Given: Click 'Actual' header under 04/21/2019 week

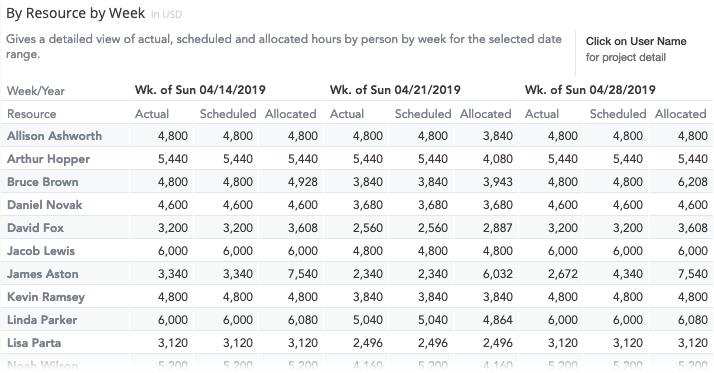Looking at the screenshot, I should 347,114.
